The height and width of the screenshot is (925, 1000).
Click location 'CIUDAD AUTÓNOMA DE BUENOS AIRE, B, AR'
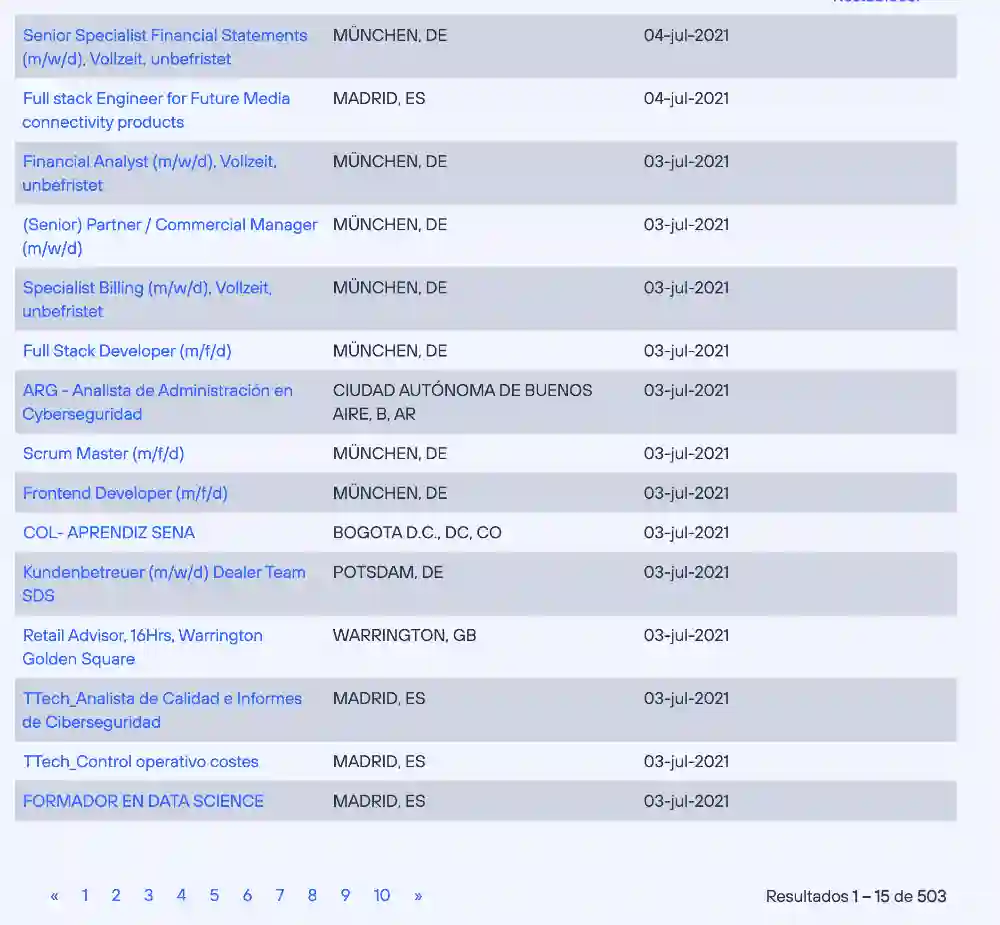pos(462,402)
